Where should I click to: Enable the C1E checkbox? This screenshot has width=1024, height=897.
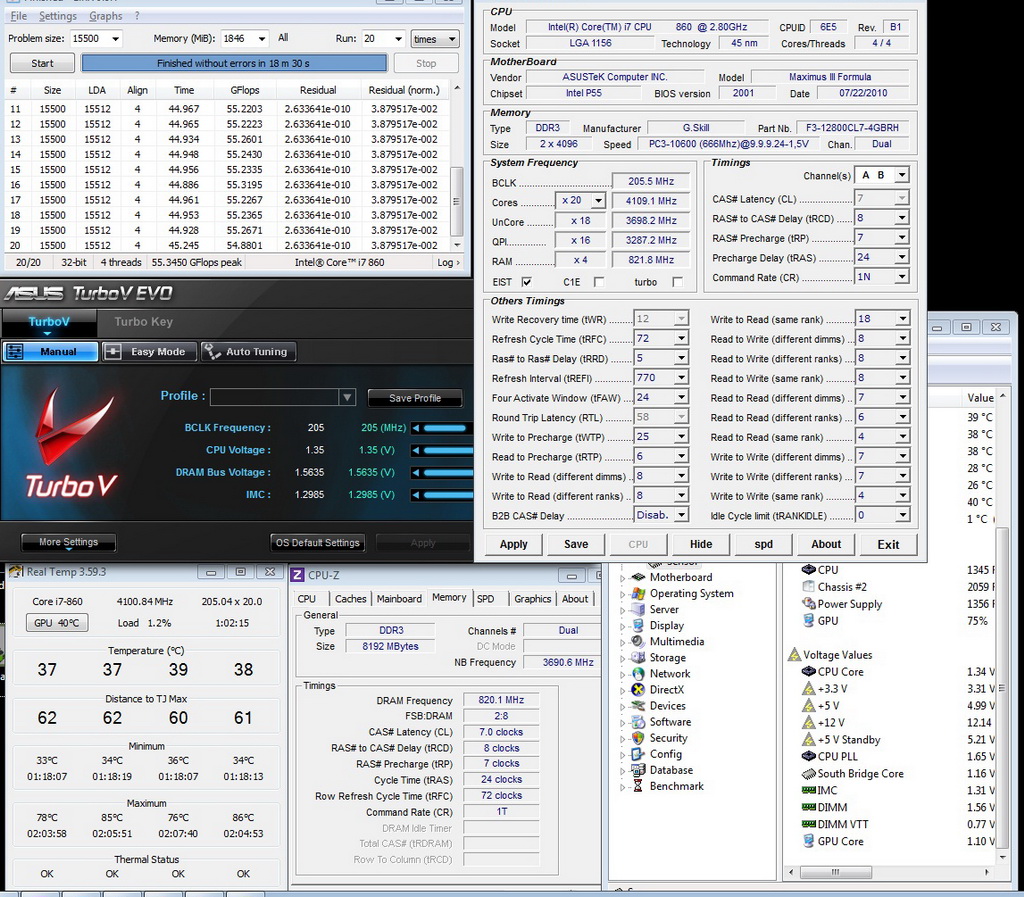(599, 282)
